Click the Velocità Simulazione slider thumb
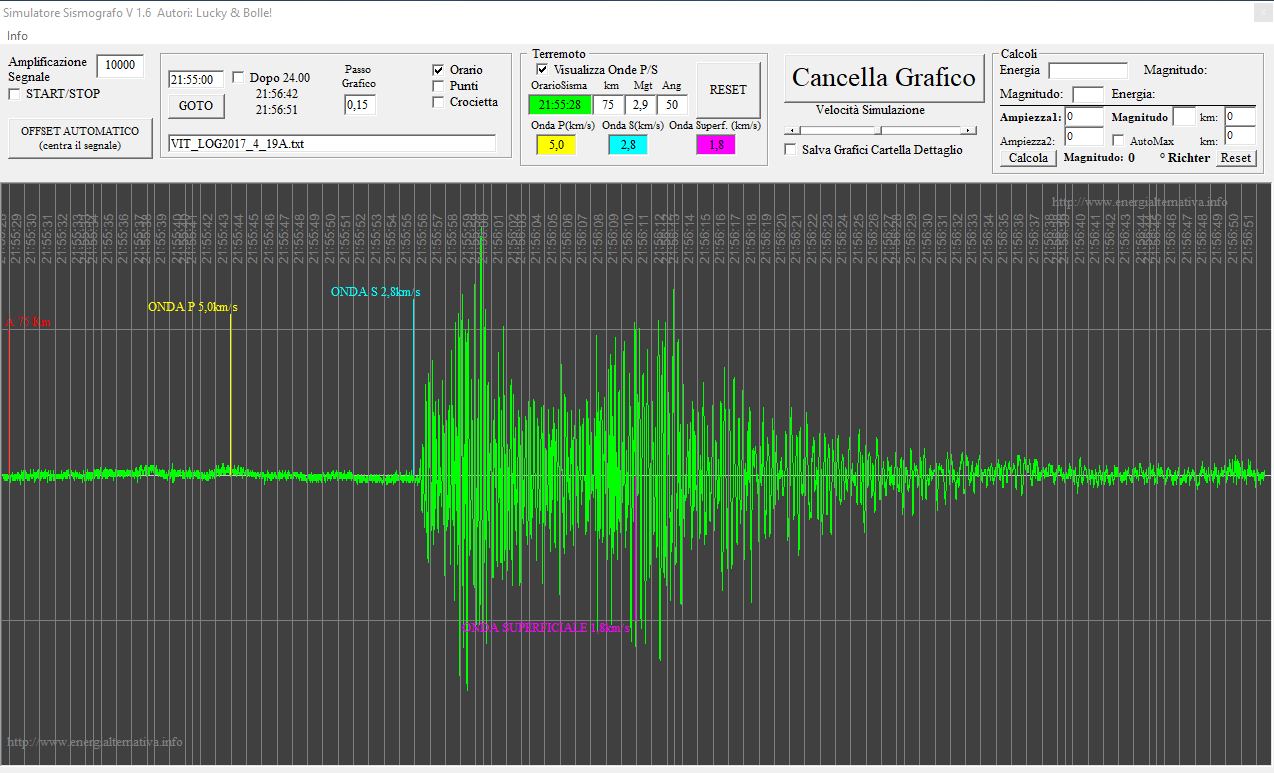The image size is (1274, 773). coord(880,130)
